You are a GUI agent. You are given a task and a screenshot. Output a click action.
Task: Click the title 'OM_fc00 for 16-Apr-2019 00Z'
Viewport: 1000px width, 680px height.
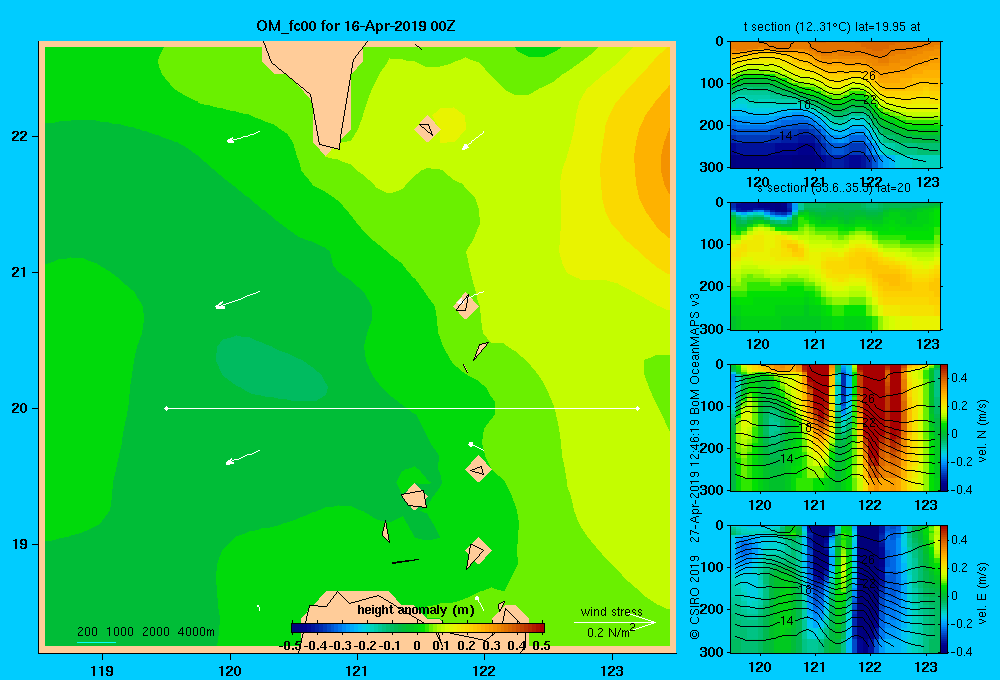[x=356, y=26]
